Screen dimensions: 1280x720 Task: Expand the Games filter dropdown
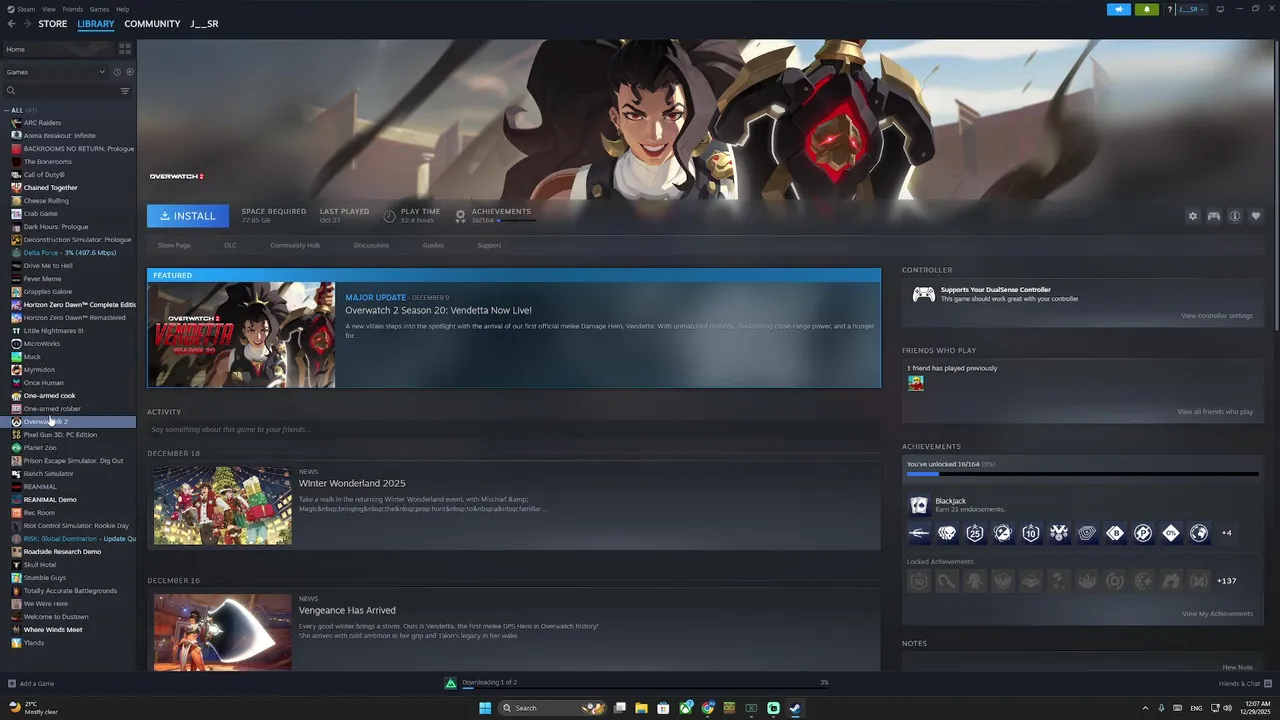click(x=55, y=72)
